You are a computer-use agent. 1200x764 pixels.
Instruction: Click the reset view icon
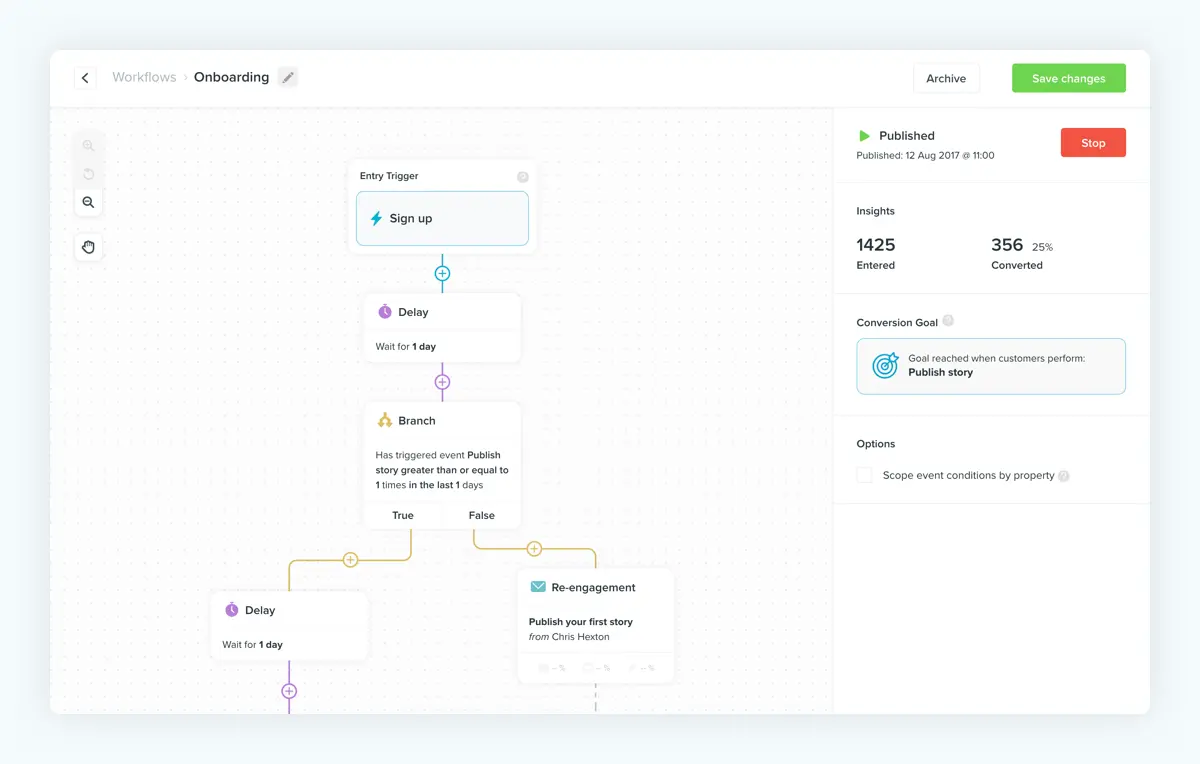tap(88, 173)
